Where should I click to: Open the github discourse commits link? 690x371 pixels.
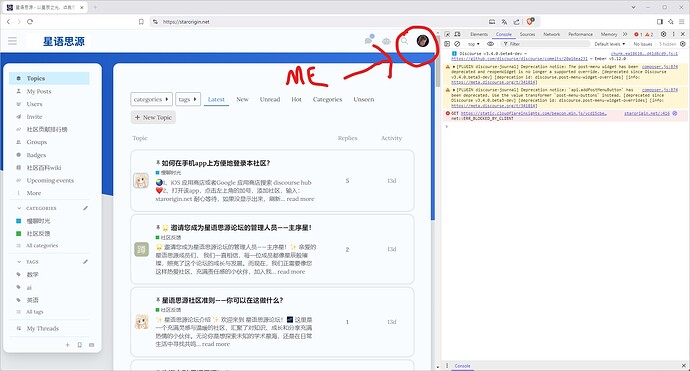(519, 59)
